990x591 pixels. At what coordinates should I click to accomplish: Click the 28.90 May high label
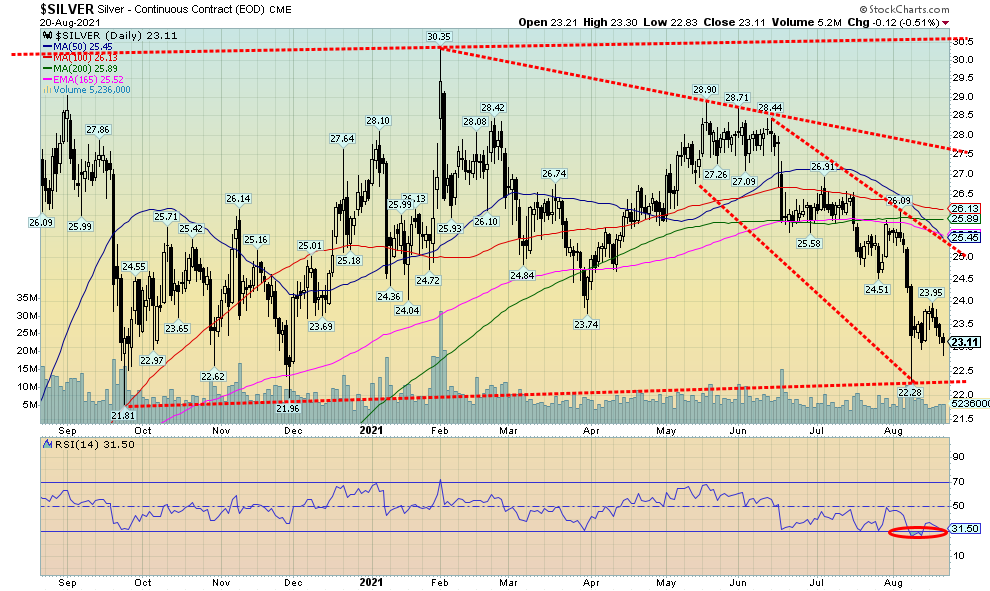(x=707, y=89)
